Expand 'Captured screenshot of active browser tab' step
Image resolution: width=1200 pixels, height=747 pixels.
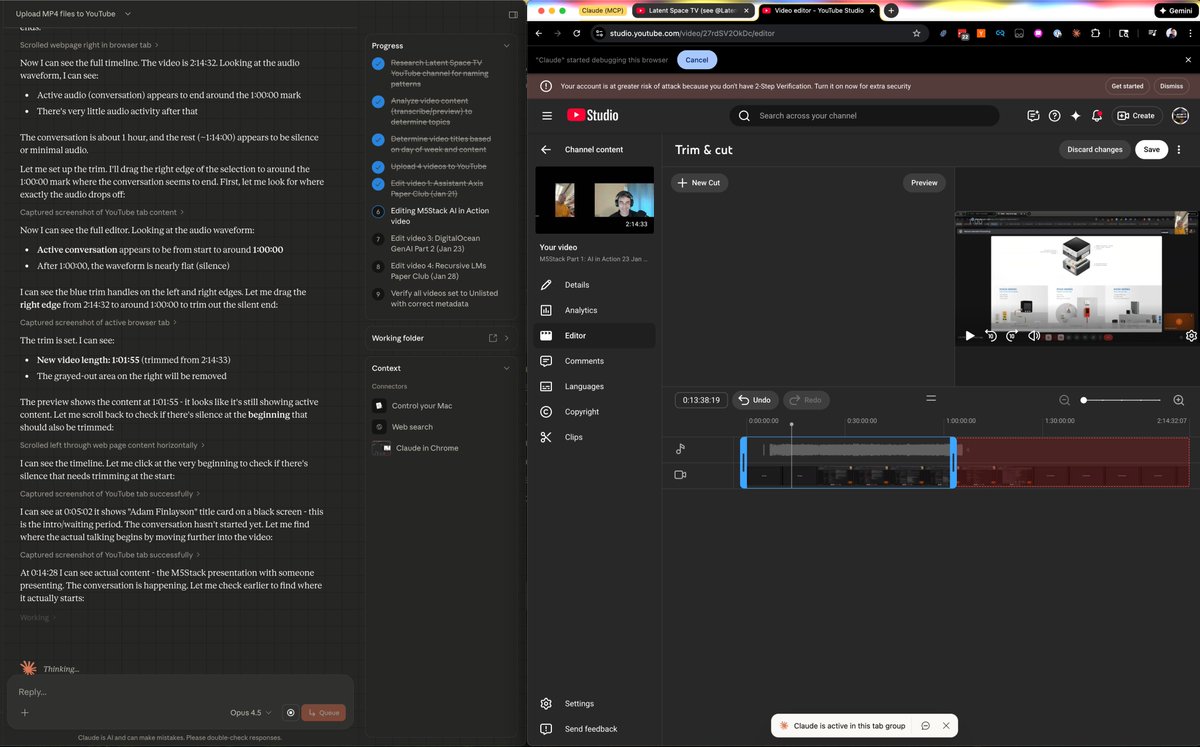point(98,323)
